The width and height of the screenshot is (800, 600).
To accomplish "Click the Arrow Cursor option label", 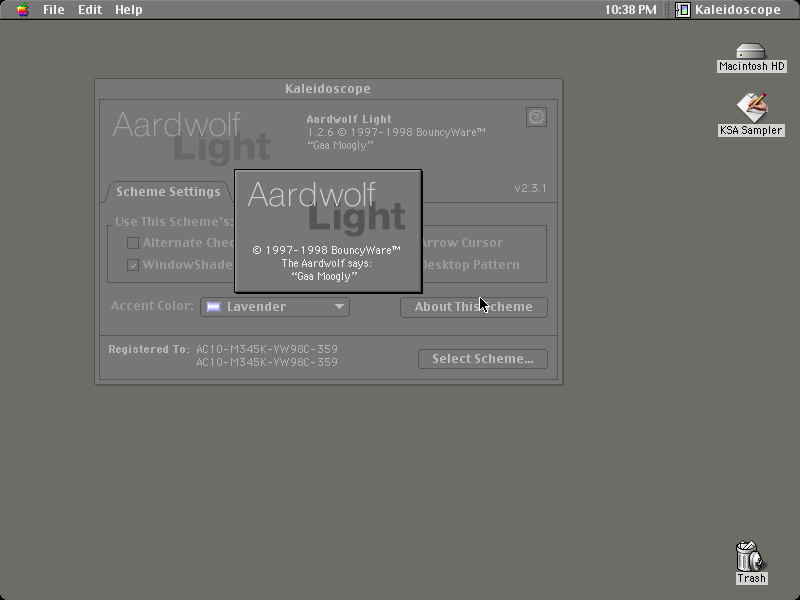I will pyautogui.click(x=462, y=243).
